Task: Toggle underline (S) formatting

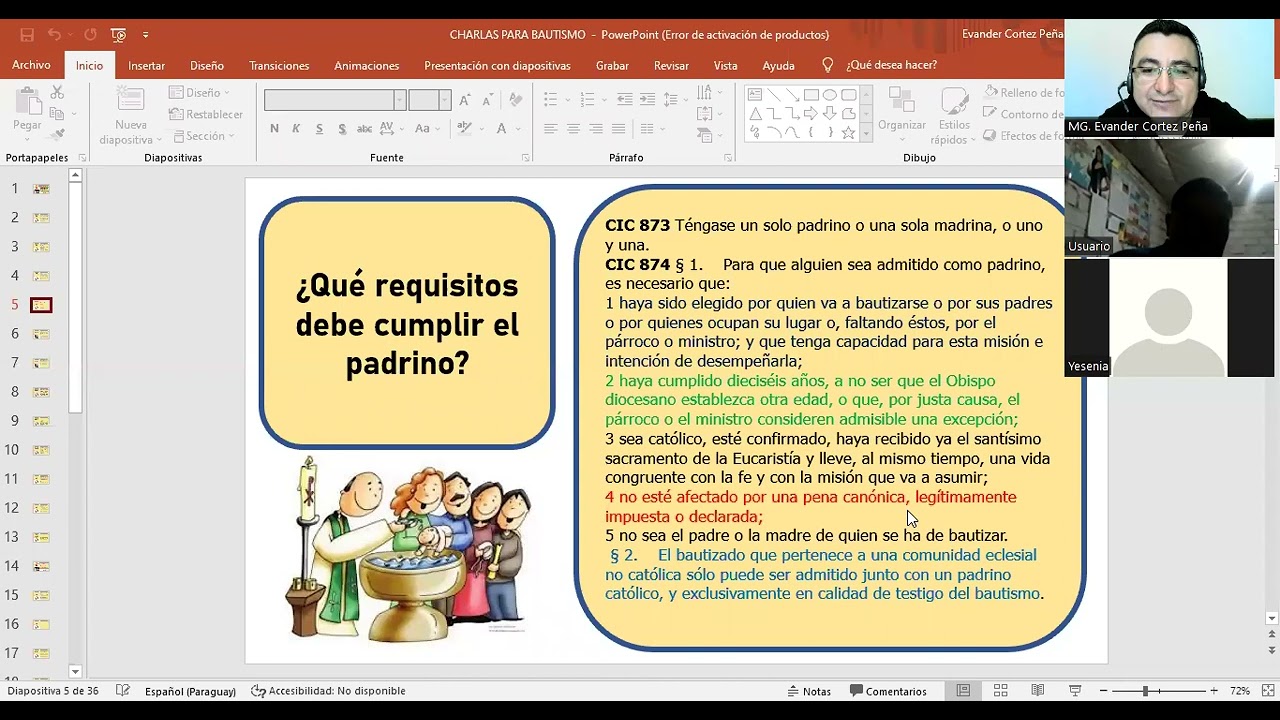Action: point(319,129)
